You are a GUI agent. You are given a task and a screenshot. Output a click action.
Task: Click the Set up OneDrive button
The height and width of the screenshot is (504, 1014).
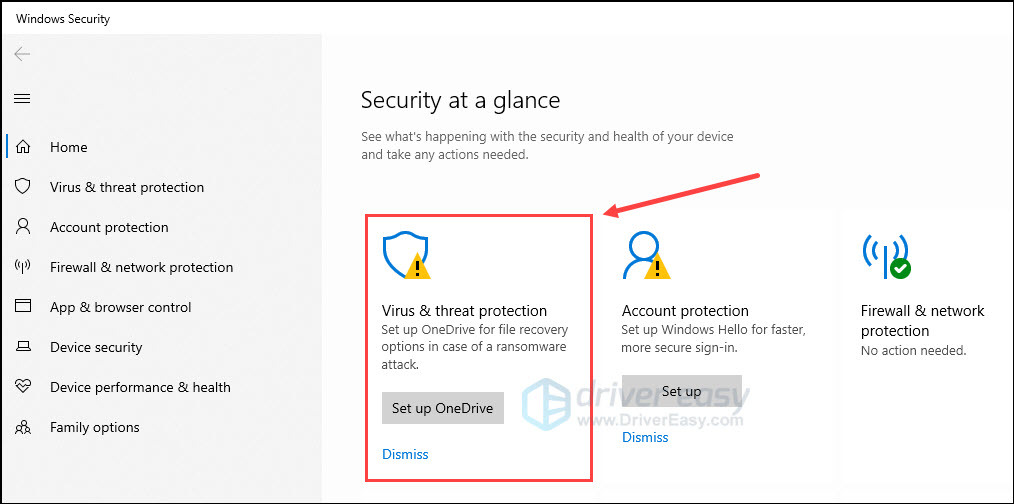tap(443, 408)
